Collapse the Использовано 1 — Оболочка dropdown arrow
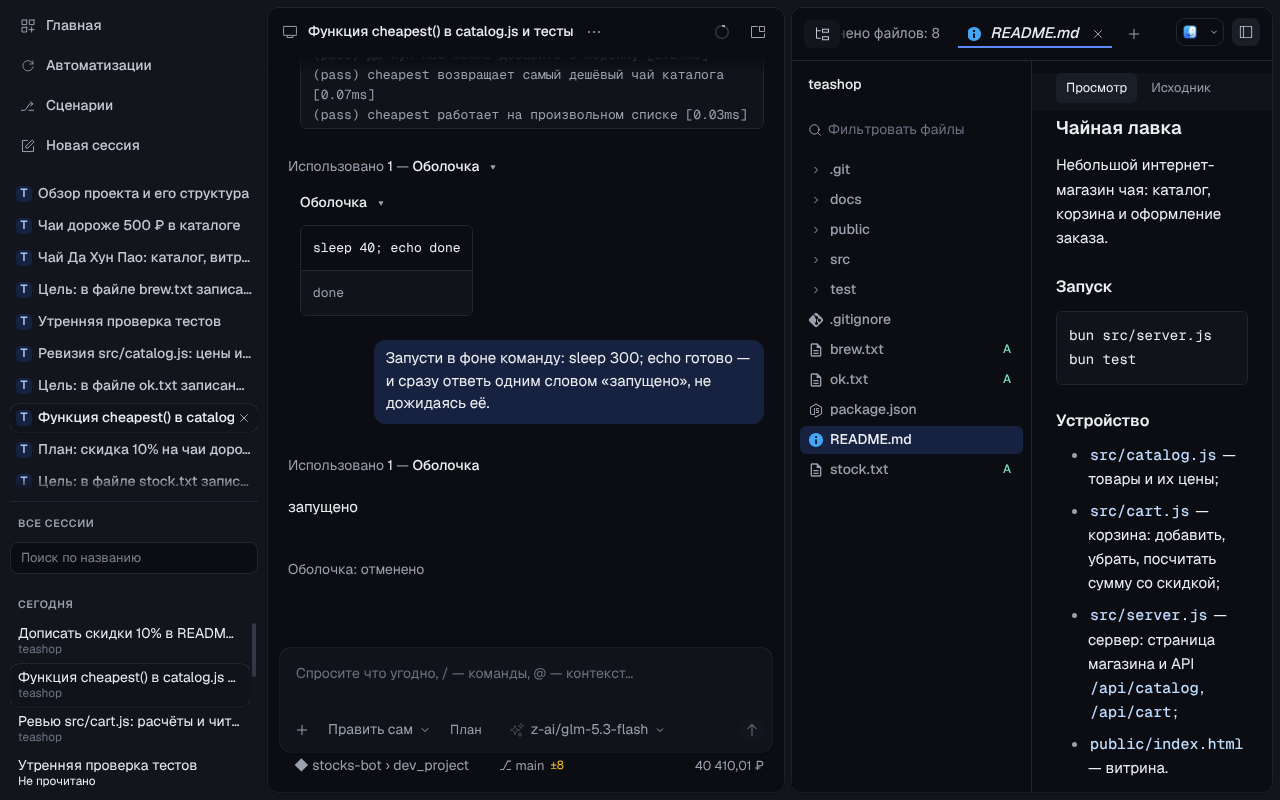 493,167
